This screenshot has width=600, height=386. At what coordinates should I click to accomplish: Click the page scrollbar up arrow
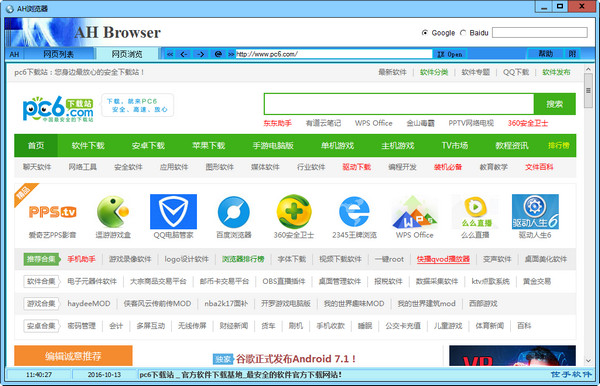(x=588, y=69)
